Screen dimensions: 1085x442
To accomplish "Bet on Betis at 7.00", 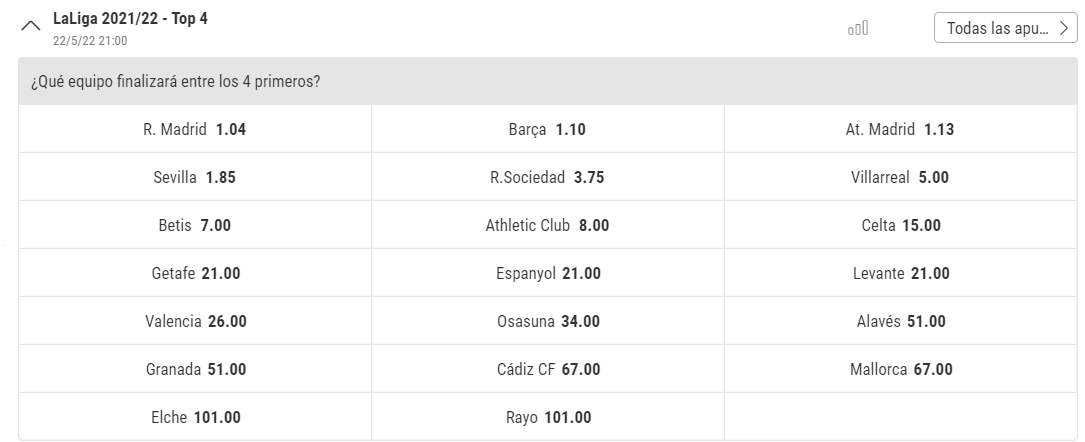I will click(195, 226).
